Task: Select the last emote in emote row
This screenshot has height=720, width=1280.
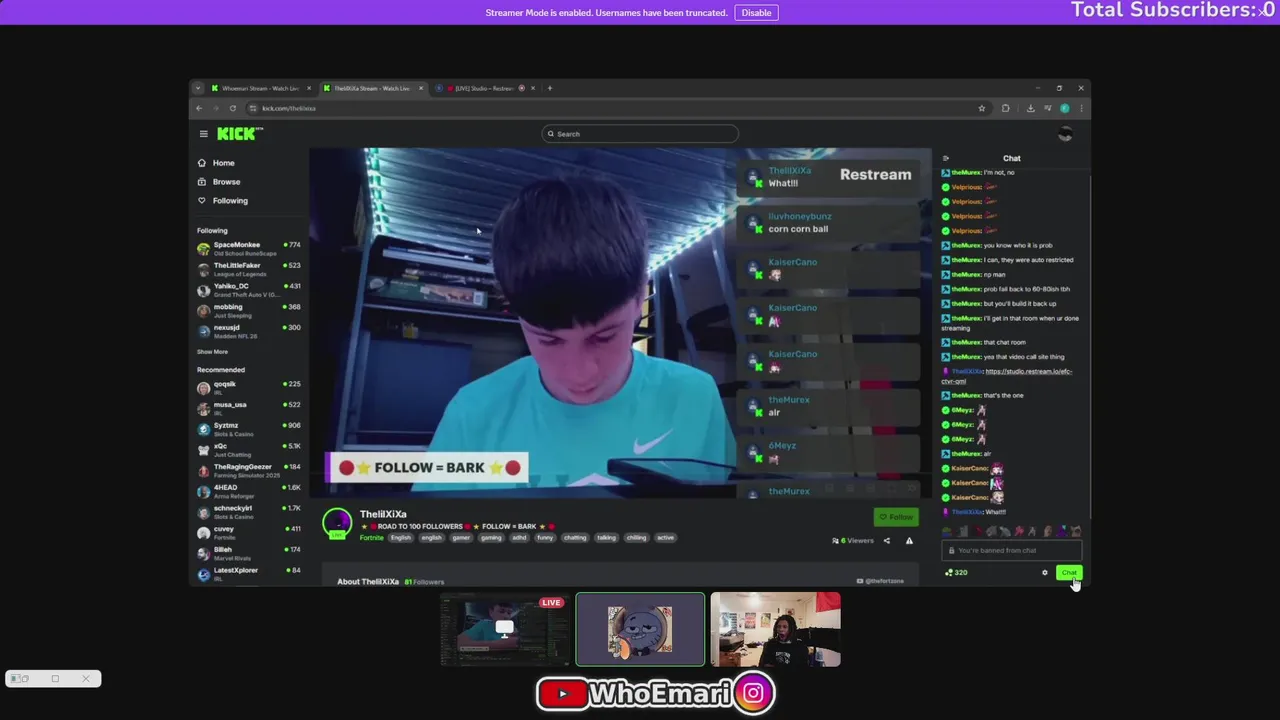Action: pyautogui.click(x=1075, y=532)
